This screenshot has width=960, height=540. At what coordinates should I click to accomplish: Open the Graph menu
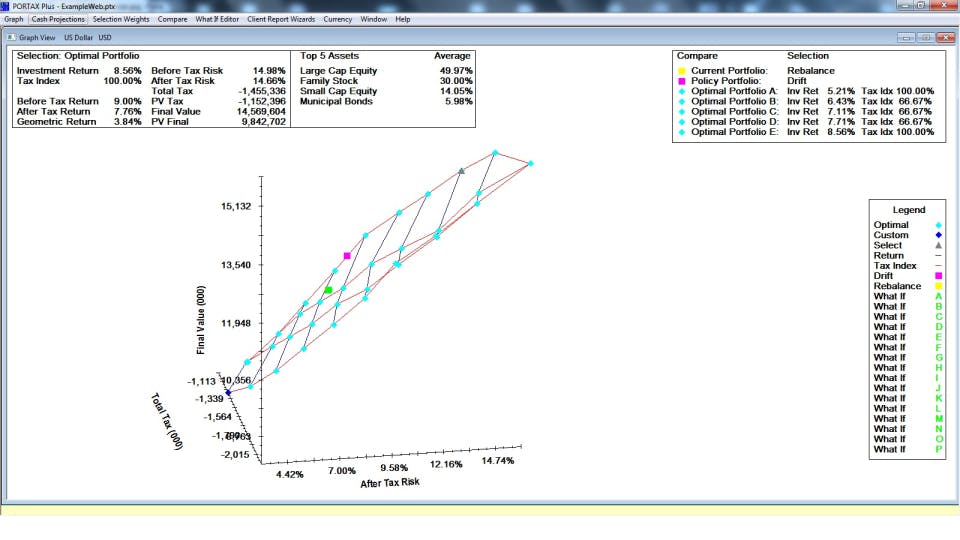(x=13, y=19)
